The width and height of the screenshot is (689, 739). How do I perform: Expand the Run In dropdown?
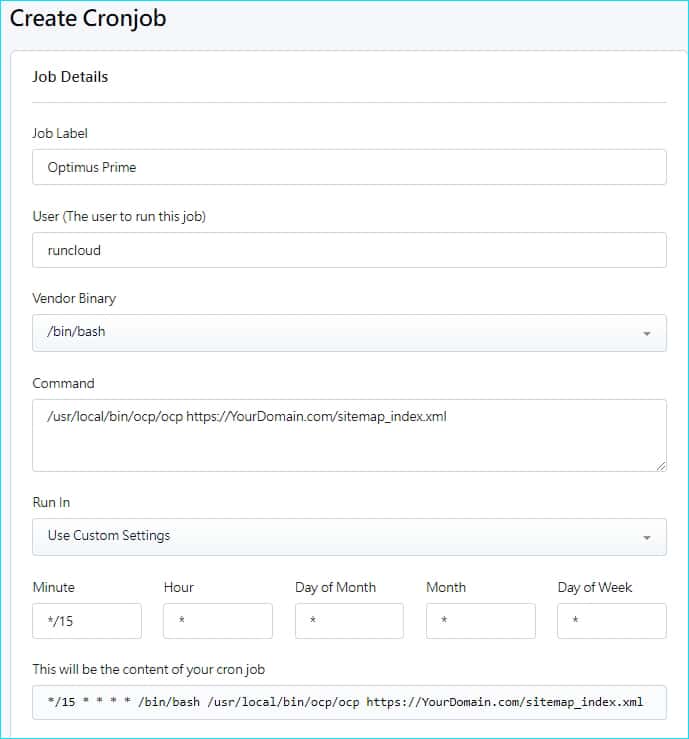(x=349, y=536)
